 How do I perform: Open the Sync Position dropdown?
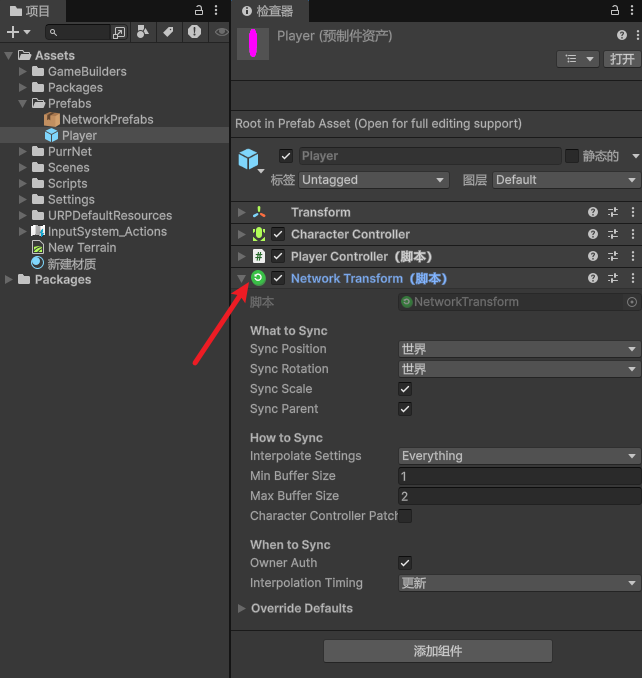point(519,349)
